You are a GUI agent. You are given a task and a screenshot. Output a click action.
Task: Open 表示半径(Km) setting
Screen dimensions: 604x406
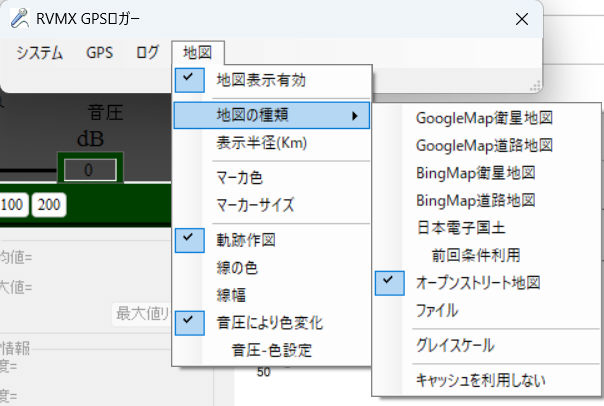[x=261, y=143]
